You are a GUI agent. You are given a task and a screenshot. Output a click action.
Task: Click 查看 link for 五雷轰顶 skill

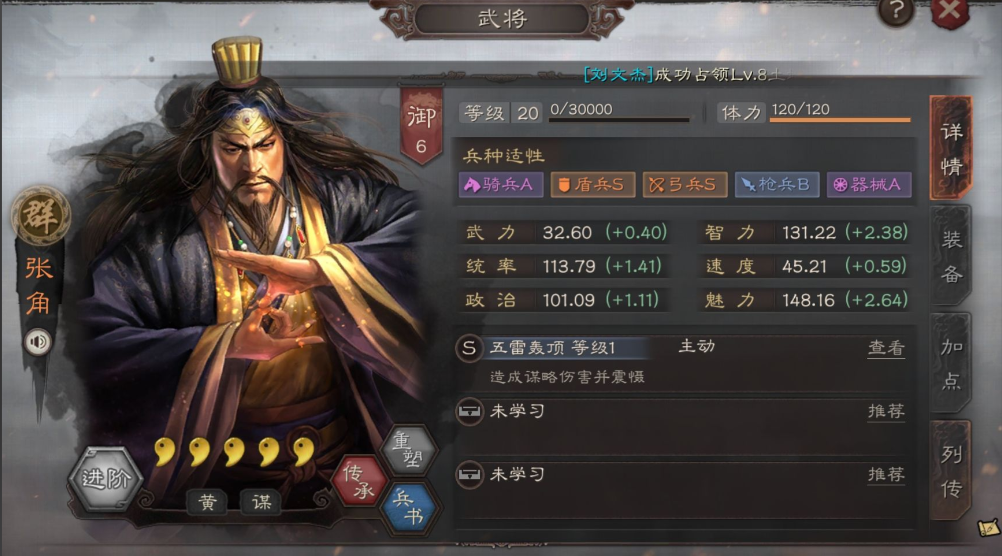click(x=886, y=348)
